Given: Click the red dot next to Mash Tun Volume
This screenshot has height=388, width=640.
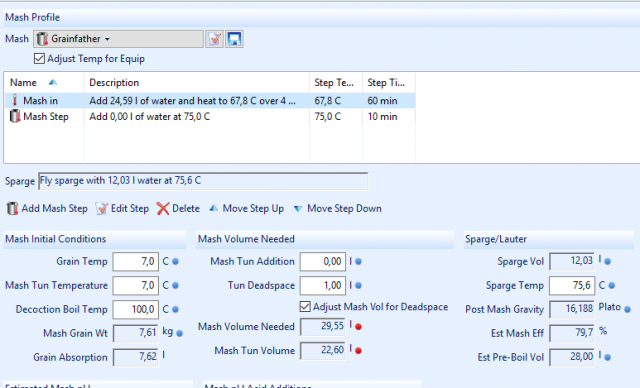Looking at the screenshot, I should coord(358,351).
